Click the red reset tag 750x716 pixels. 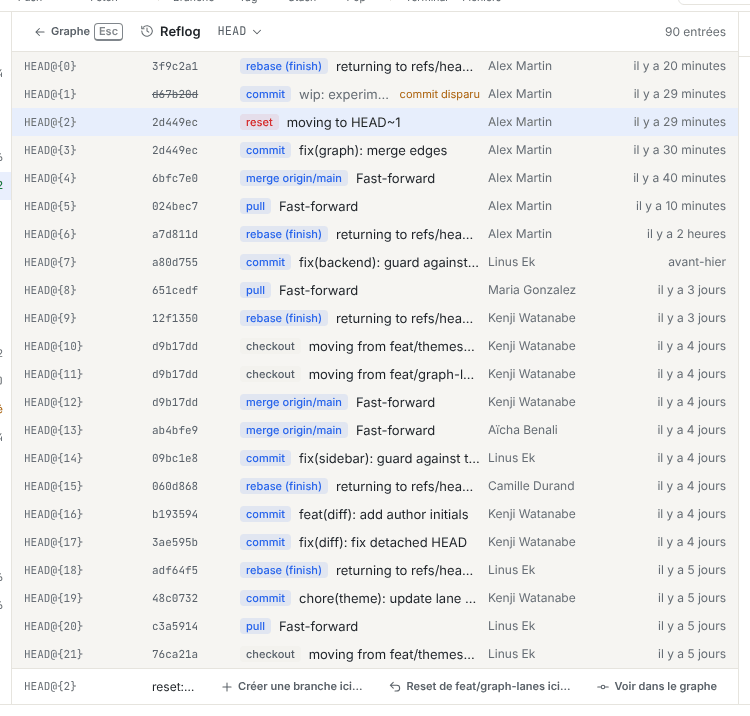pyautogui.click(x=259, y=122)
